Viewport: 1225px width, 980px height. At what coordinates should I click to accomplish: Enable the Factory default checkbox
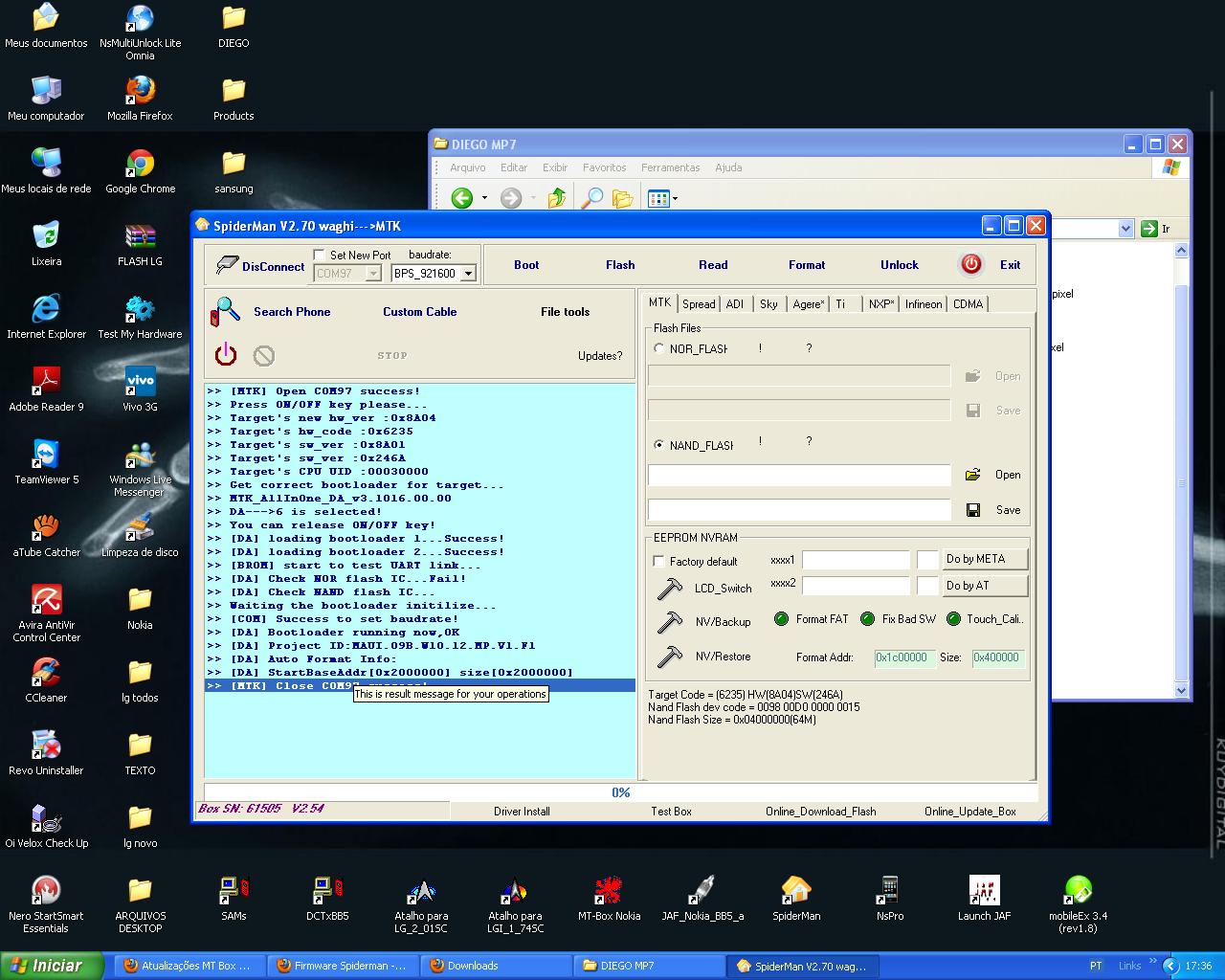click(658, 562)
